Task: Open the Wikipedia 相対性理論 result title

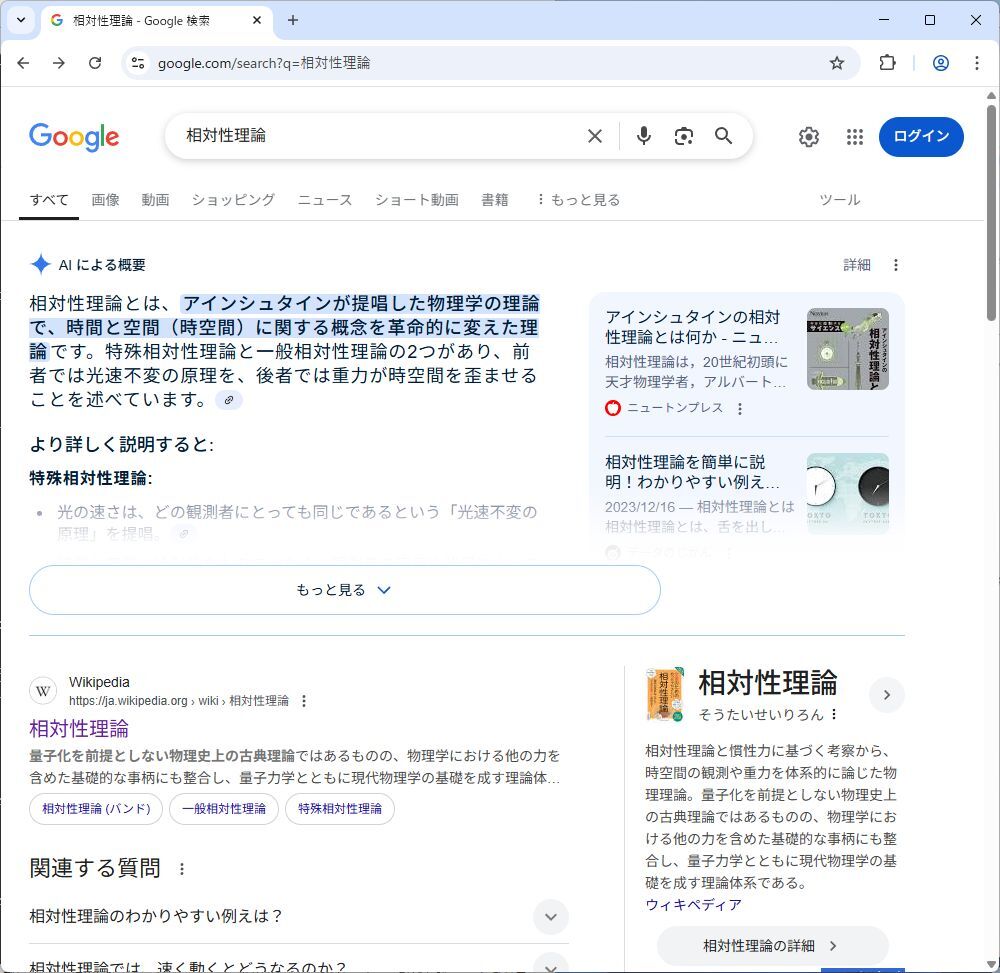Action: pos(79,728)
